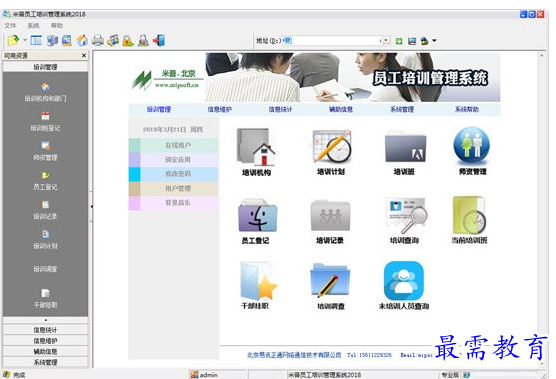Image resolution: width=556 pixels, height=379 pixels.
Task: Click the exit door toolbar icon
Action: click(x=159, y=40)
